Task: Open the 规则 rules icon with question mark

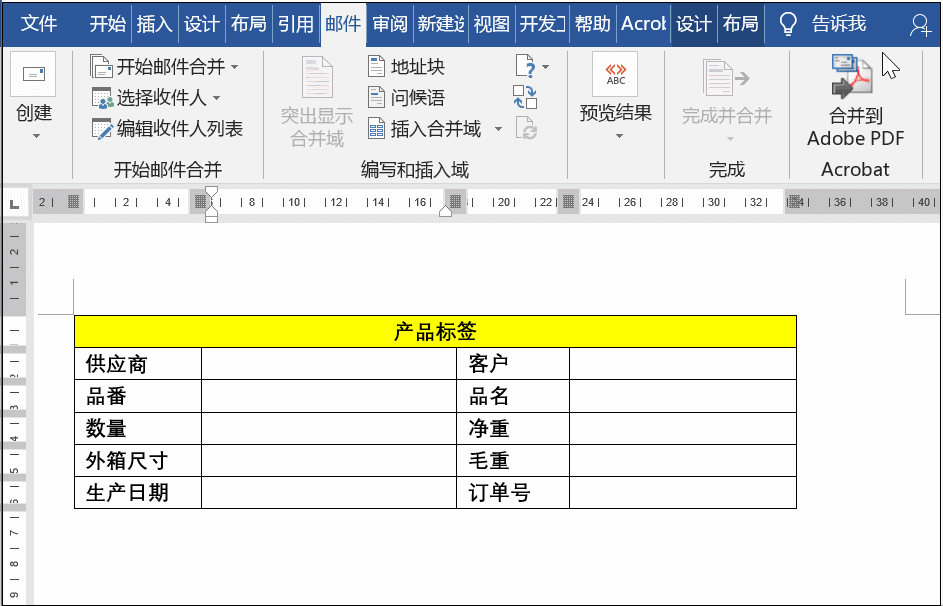Action: pyautogui.click(x=523, y=66)
